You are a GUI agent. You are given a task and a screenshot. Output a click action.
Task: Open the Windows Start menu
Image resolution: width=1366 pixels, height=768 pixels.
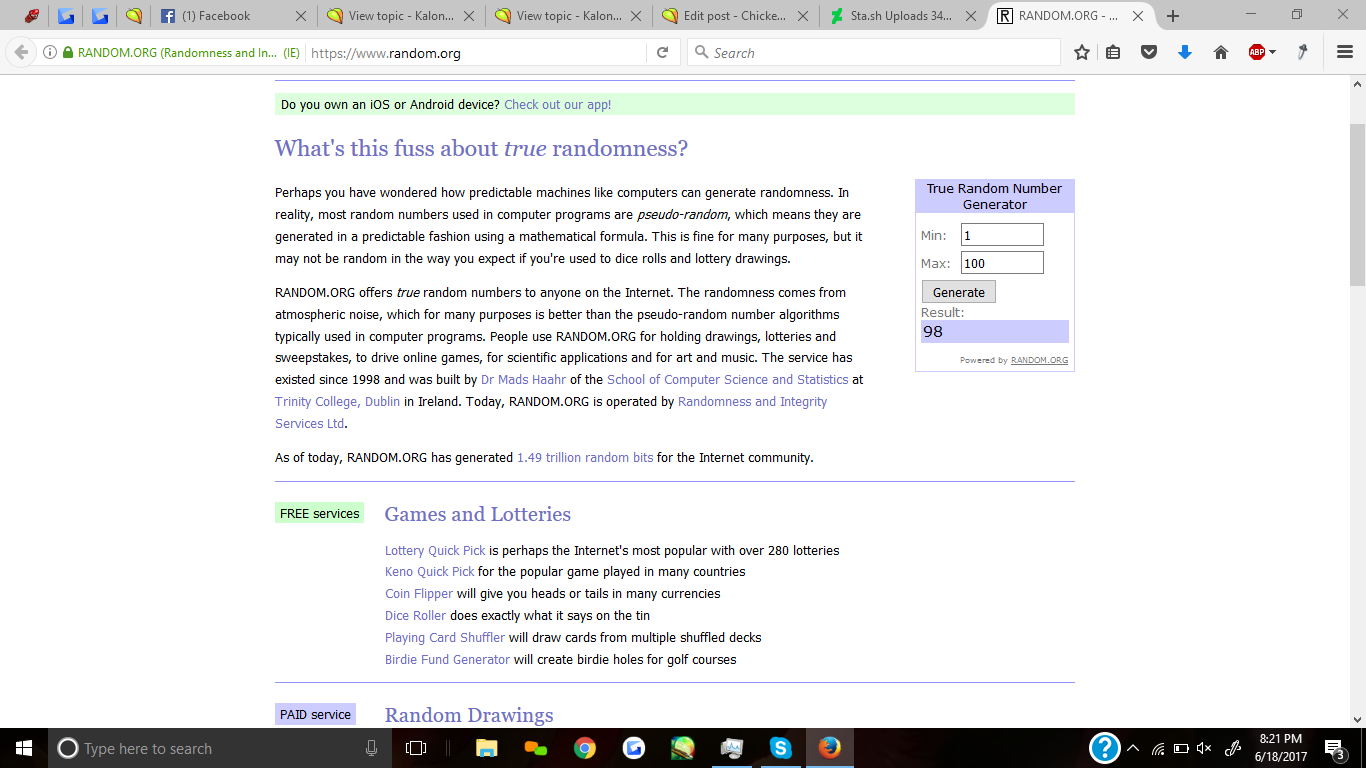pos(24,748)
